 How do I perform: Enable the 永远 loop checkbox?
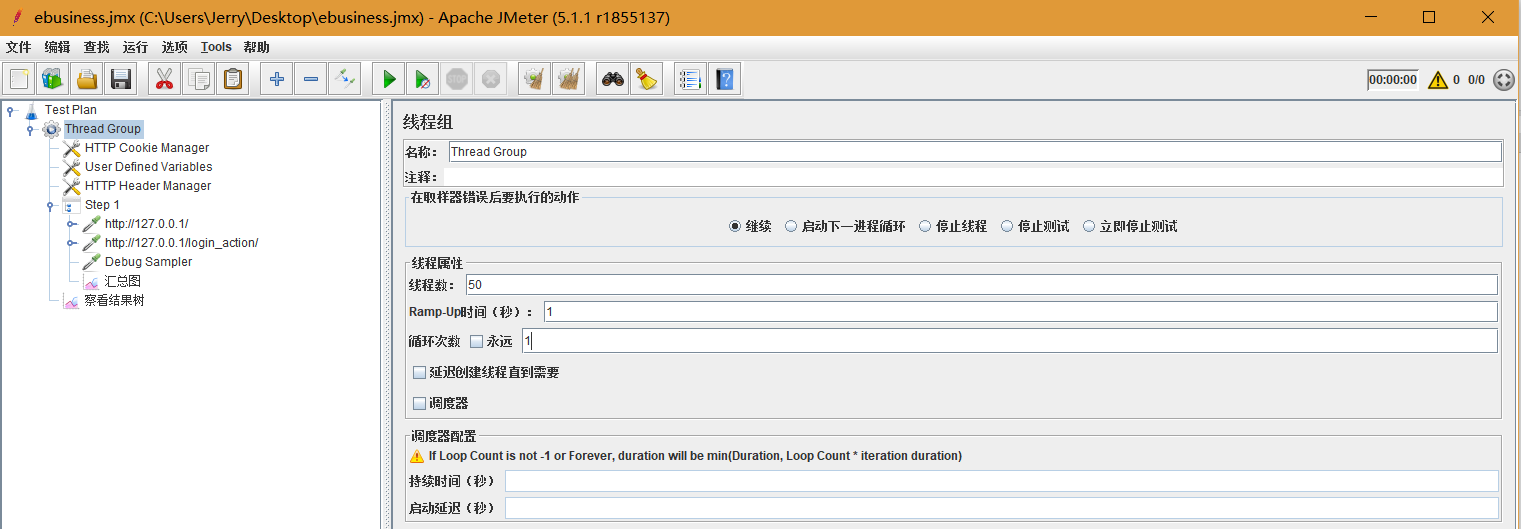[x=476, y=342]
